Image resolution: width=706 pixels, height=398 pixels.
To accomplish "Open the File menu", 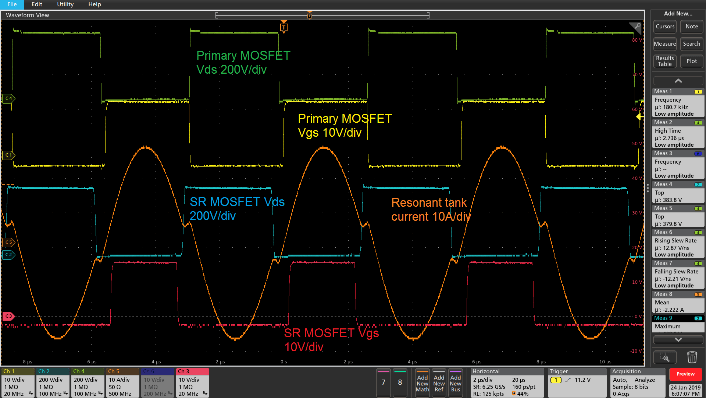I will 12,4.
